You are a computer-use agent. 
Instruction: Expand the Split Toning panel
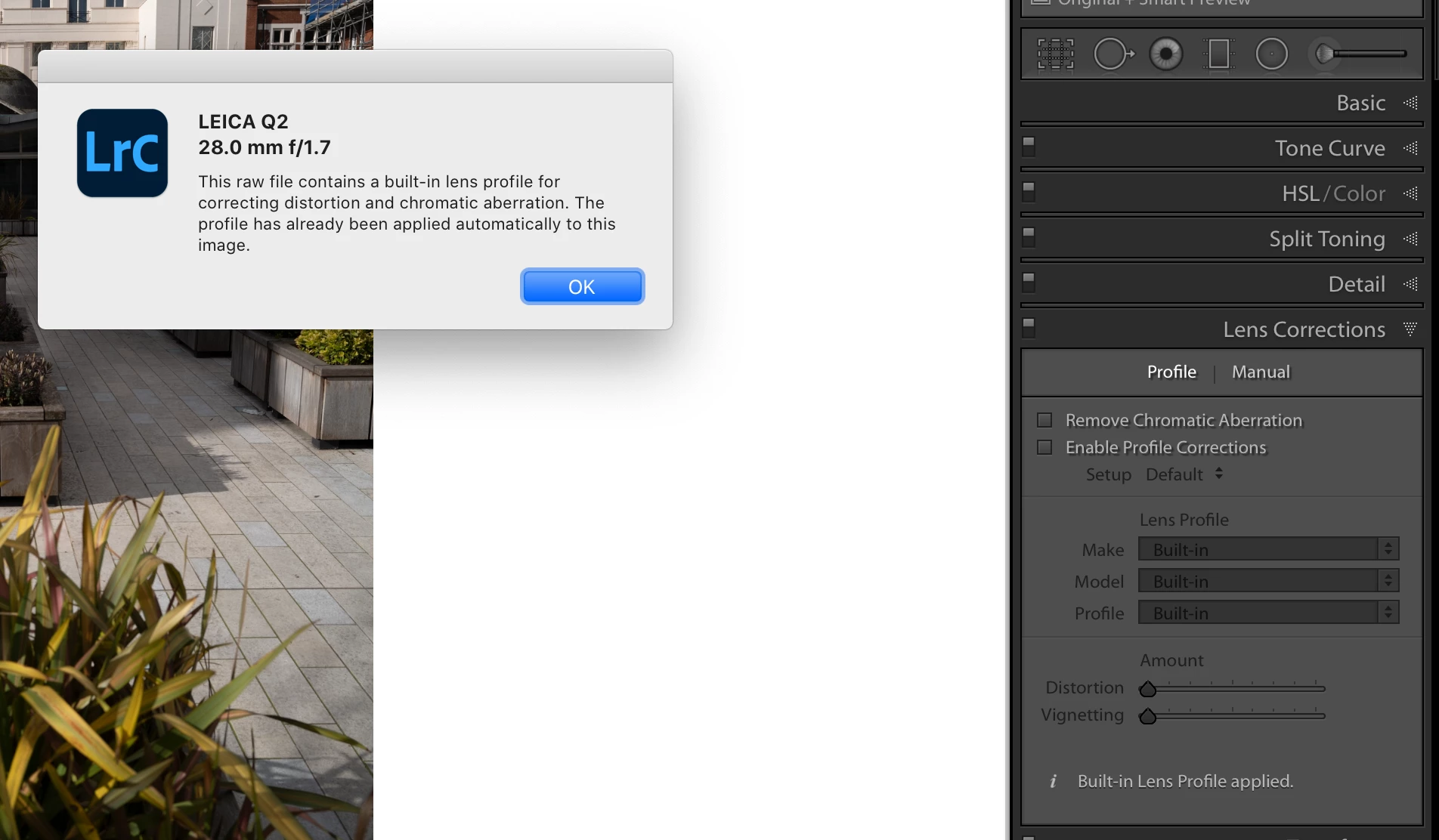pos(1410,239)
